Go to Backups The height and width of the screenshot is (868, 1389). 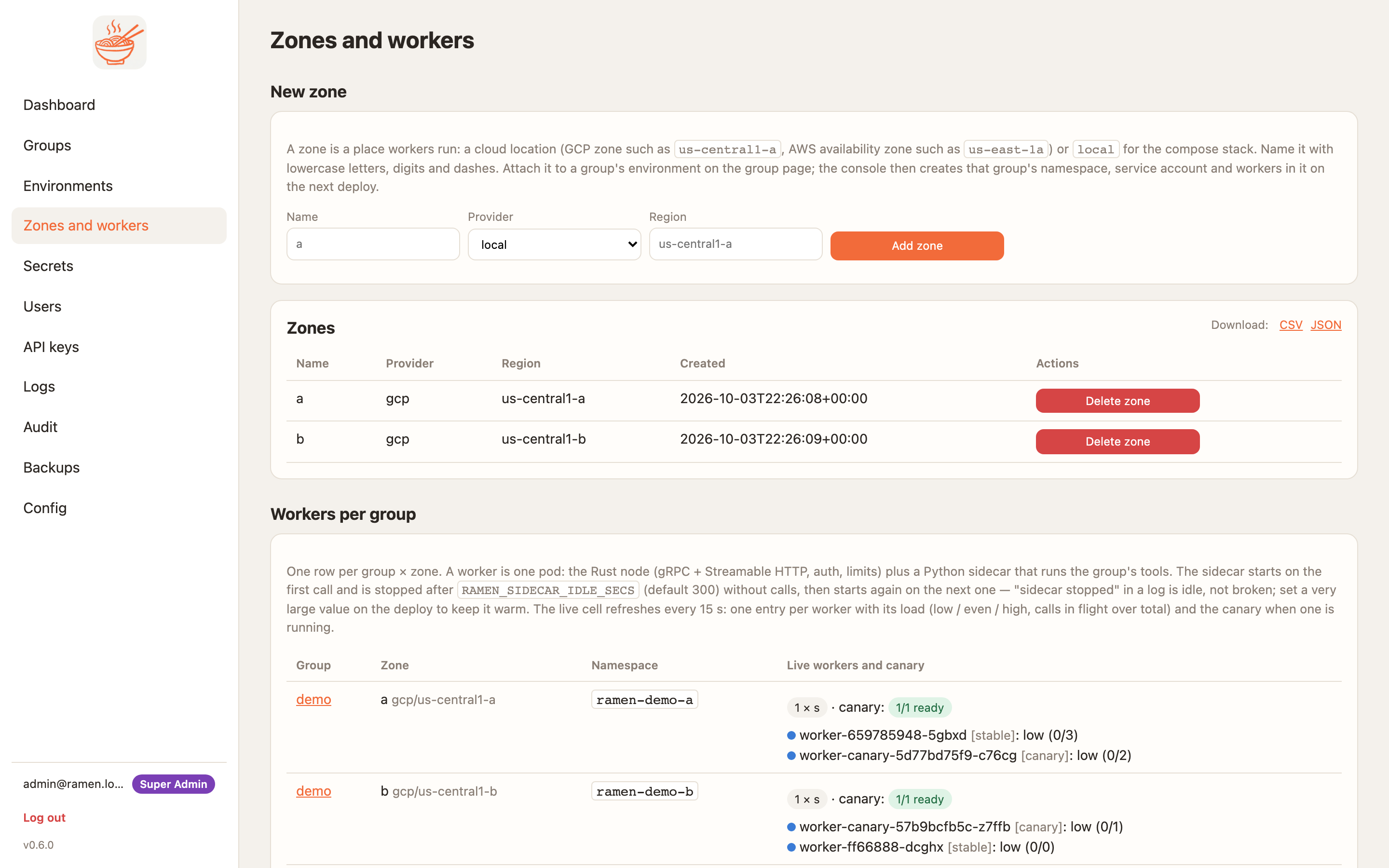click(x=52, y=467)
